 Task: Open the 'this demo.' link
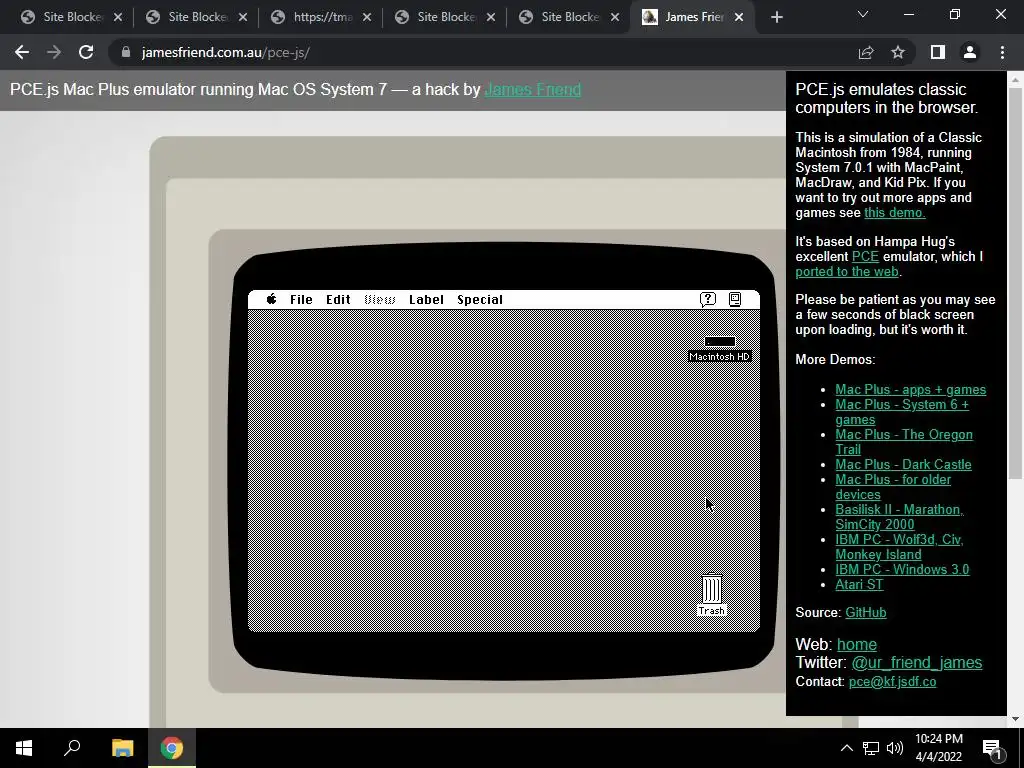coord(895,212)
